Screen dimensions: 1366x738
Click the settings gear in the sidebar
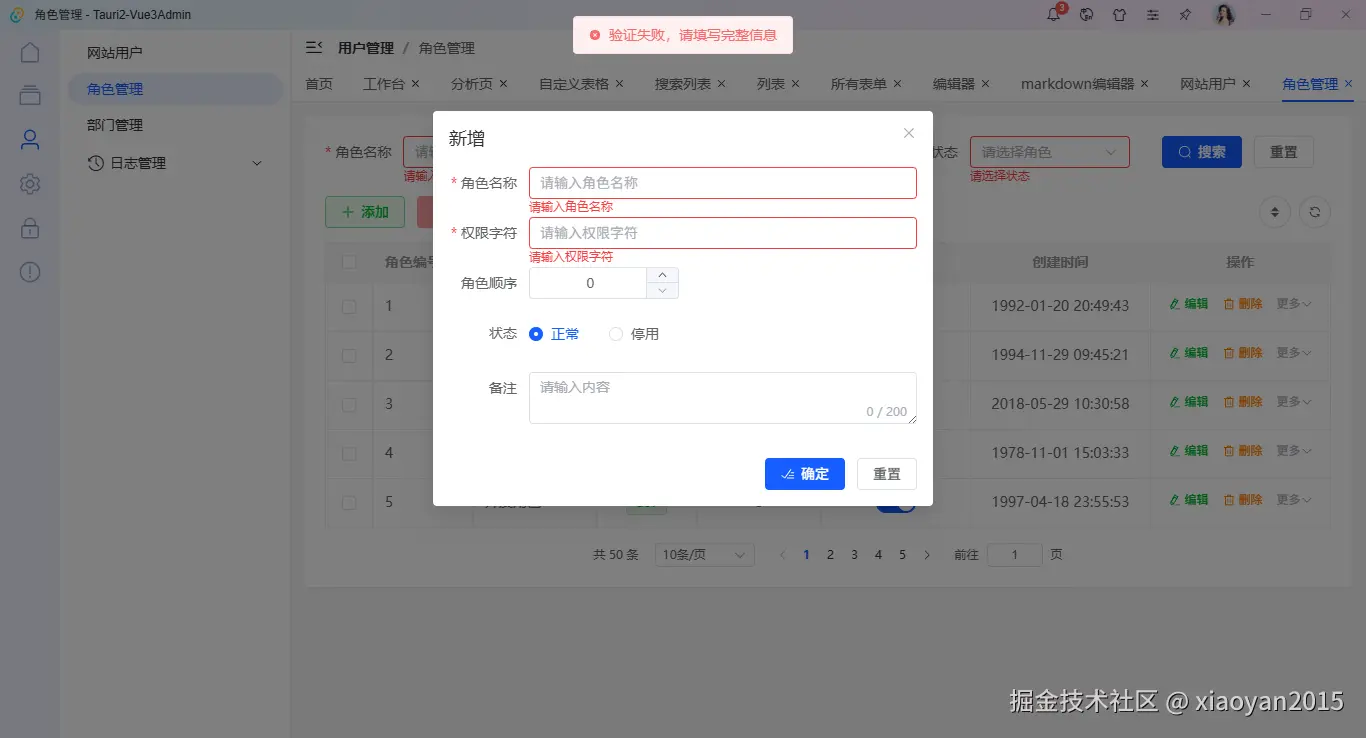point(30,184)
